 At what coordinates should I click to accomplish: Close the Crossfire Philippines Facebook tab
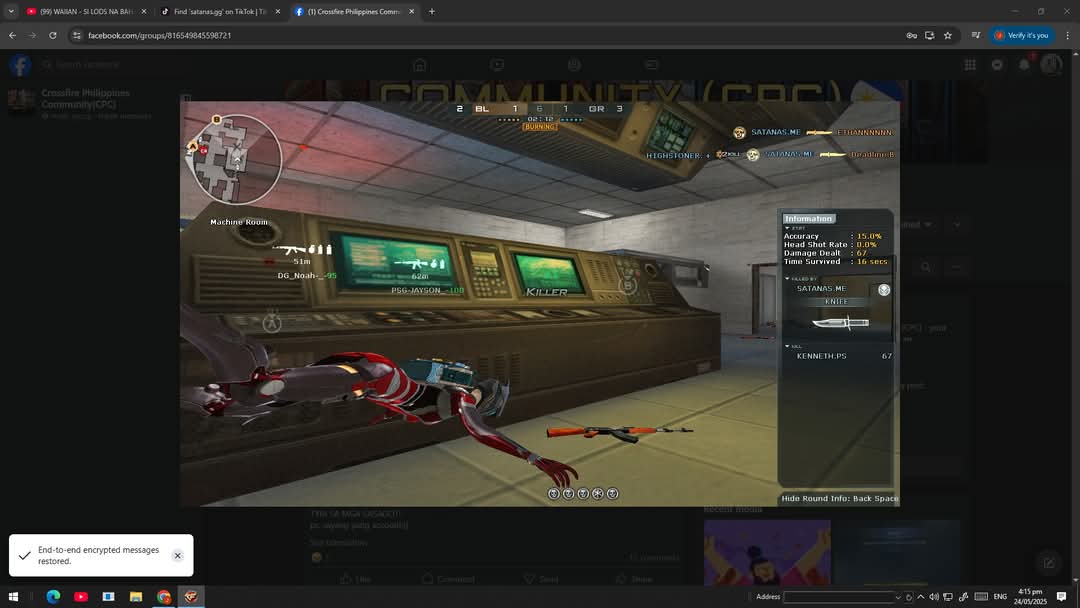click(x=411, y=12)
